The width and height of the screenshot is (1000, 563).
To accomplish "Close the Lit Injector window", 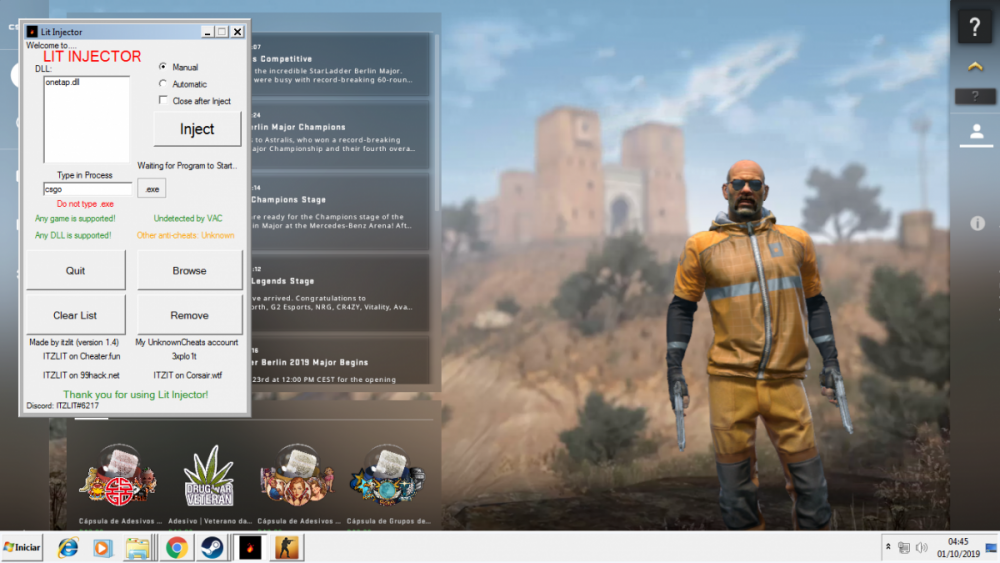I will [x=237, y=31].
